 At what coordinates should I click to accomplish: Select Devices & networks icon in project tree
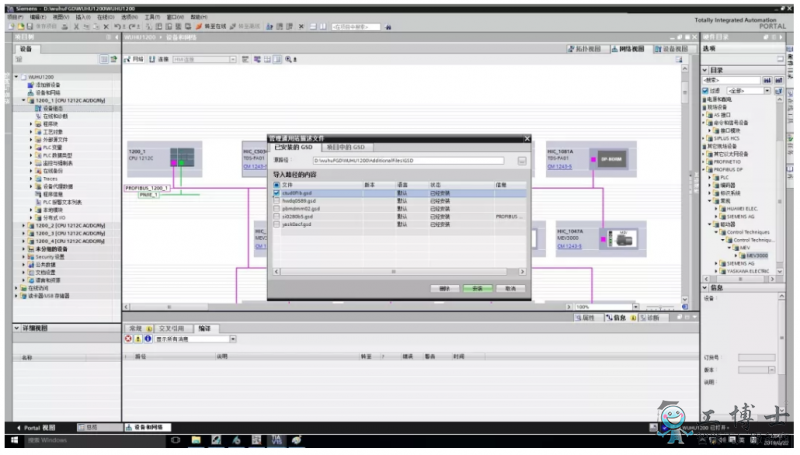pos(31,93)
